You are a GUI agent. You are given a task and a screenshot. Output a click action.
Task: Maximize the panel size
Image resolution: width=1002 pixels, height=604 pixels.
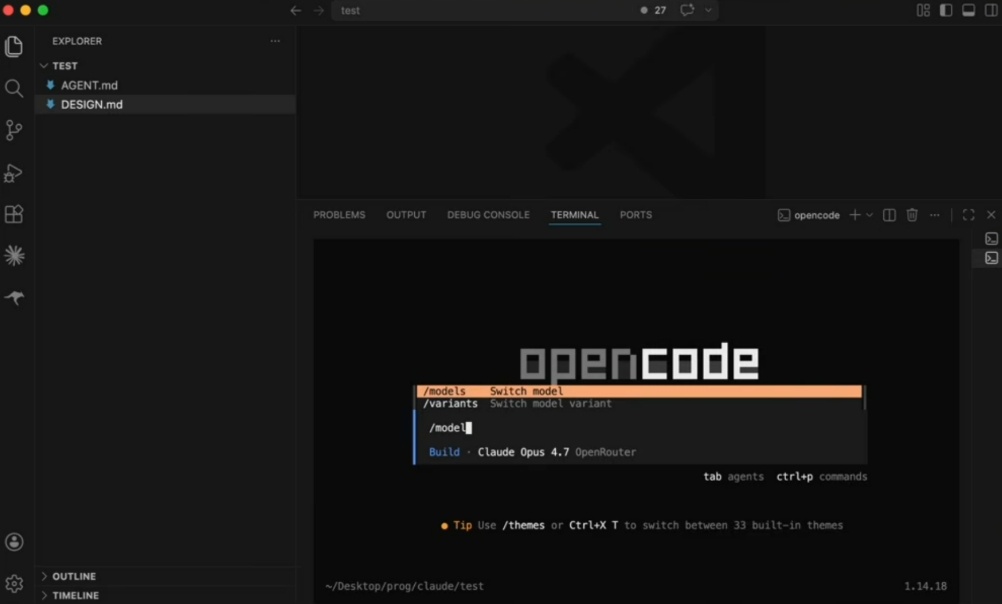tap(969, 215)
